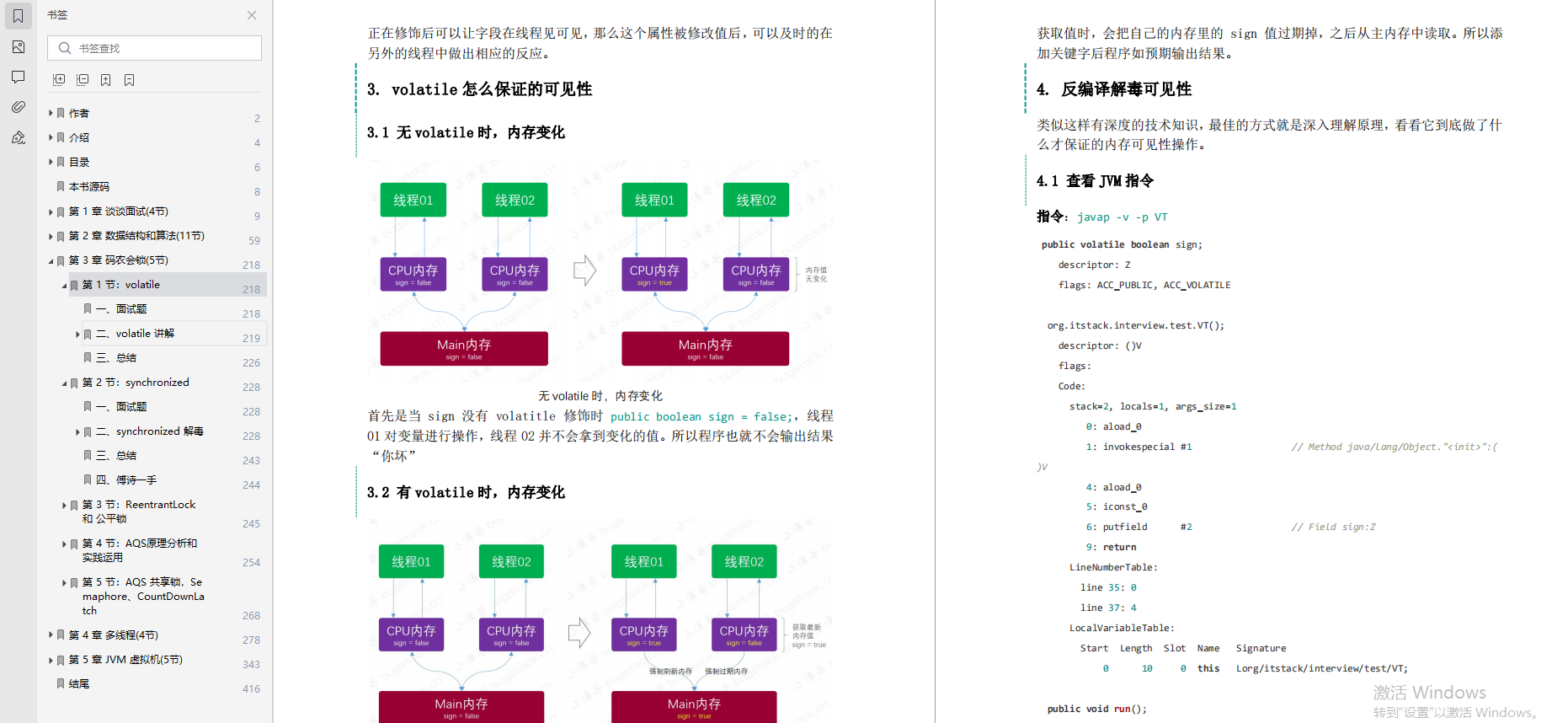This screenshot has width=1568, height=723.
Task: Click heading 4.1 查看 JVM 指令
Action: point(1095,181)
